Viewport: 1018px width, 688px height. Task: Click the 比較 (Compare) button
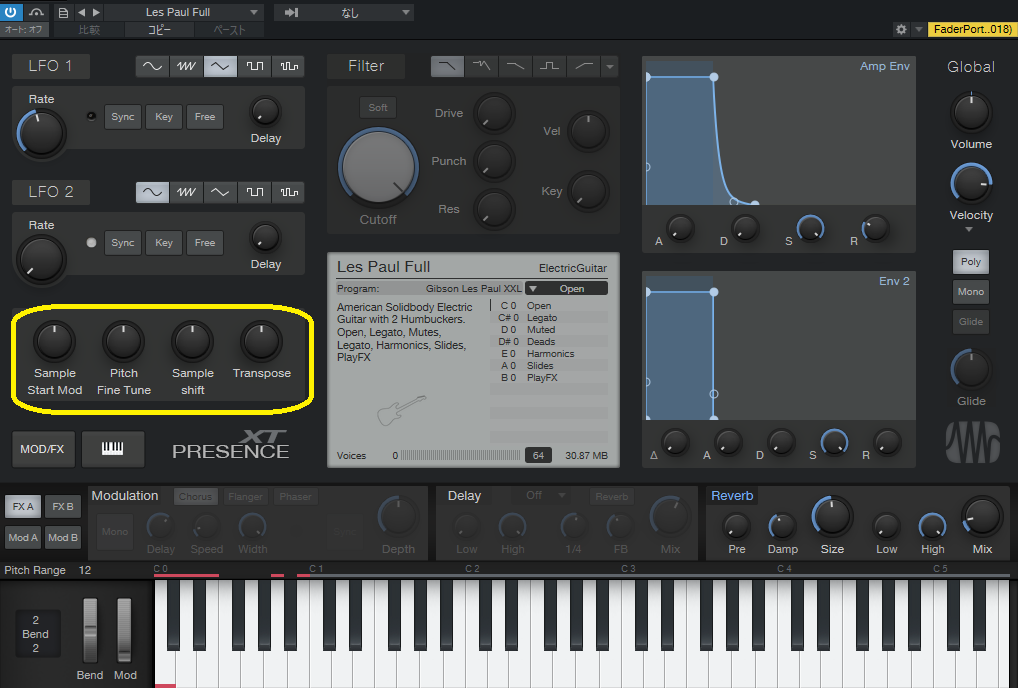point(89,30)
